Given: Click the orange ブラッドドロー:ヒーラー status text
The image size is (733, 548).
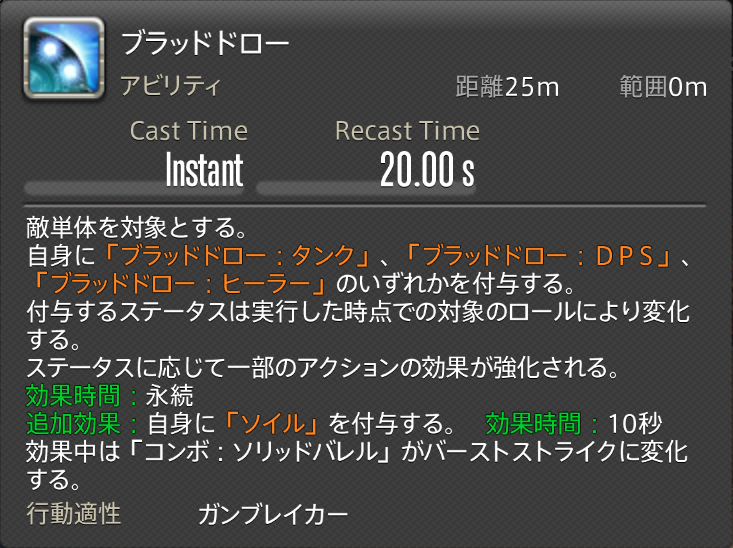Looking at the screenshot, I should 180,284.
